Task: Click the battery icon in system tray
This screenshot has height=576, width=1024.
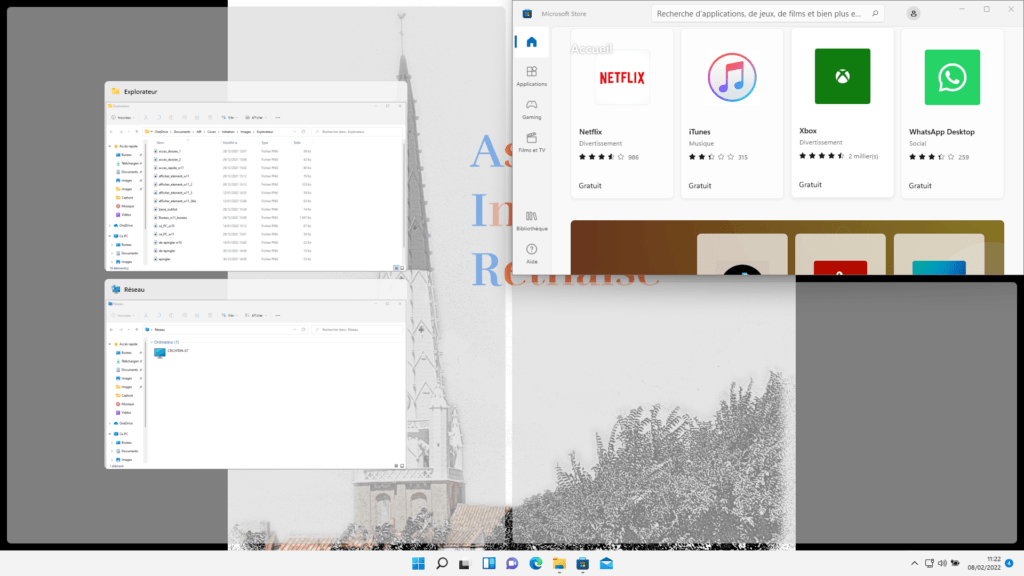Action: [x=955, y=564]
